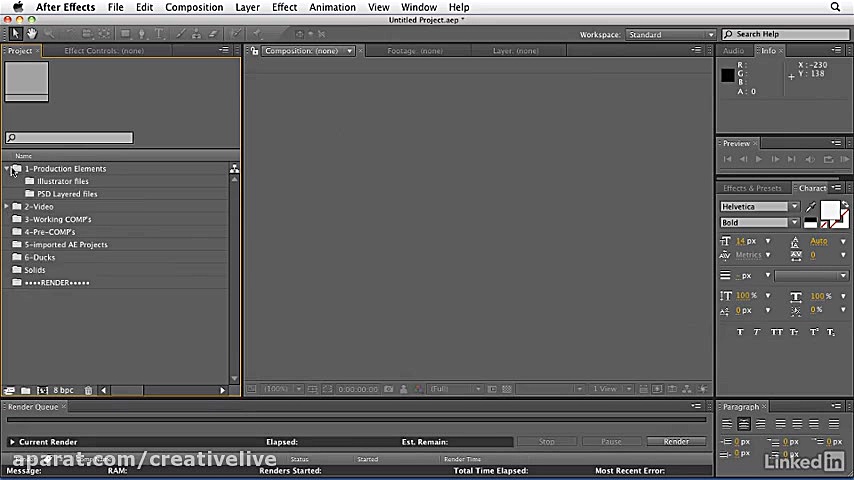Create a new composition from Project panel
Image resolution: width=854 pixels, height=480 pixels.
tap(42, 390)
